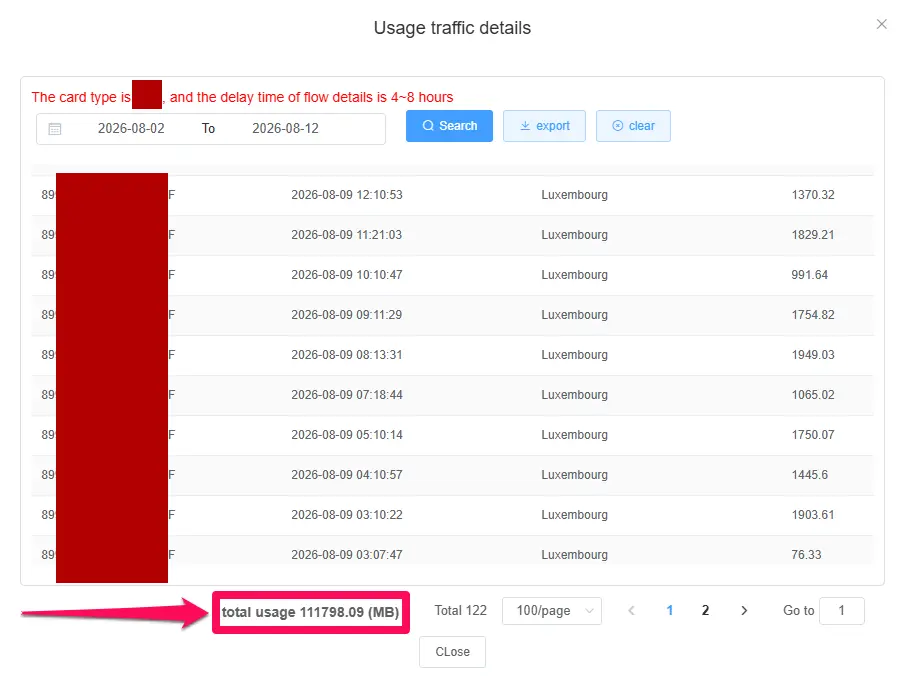Select timestamp 2026-08-09 10:10:47
The height and width of the screenshot is (678, 904).
tap(346, 275)
